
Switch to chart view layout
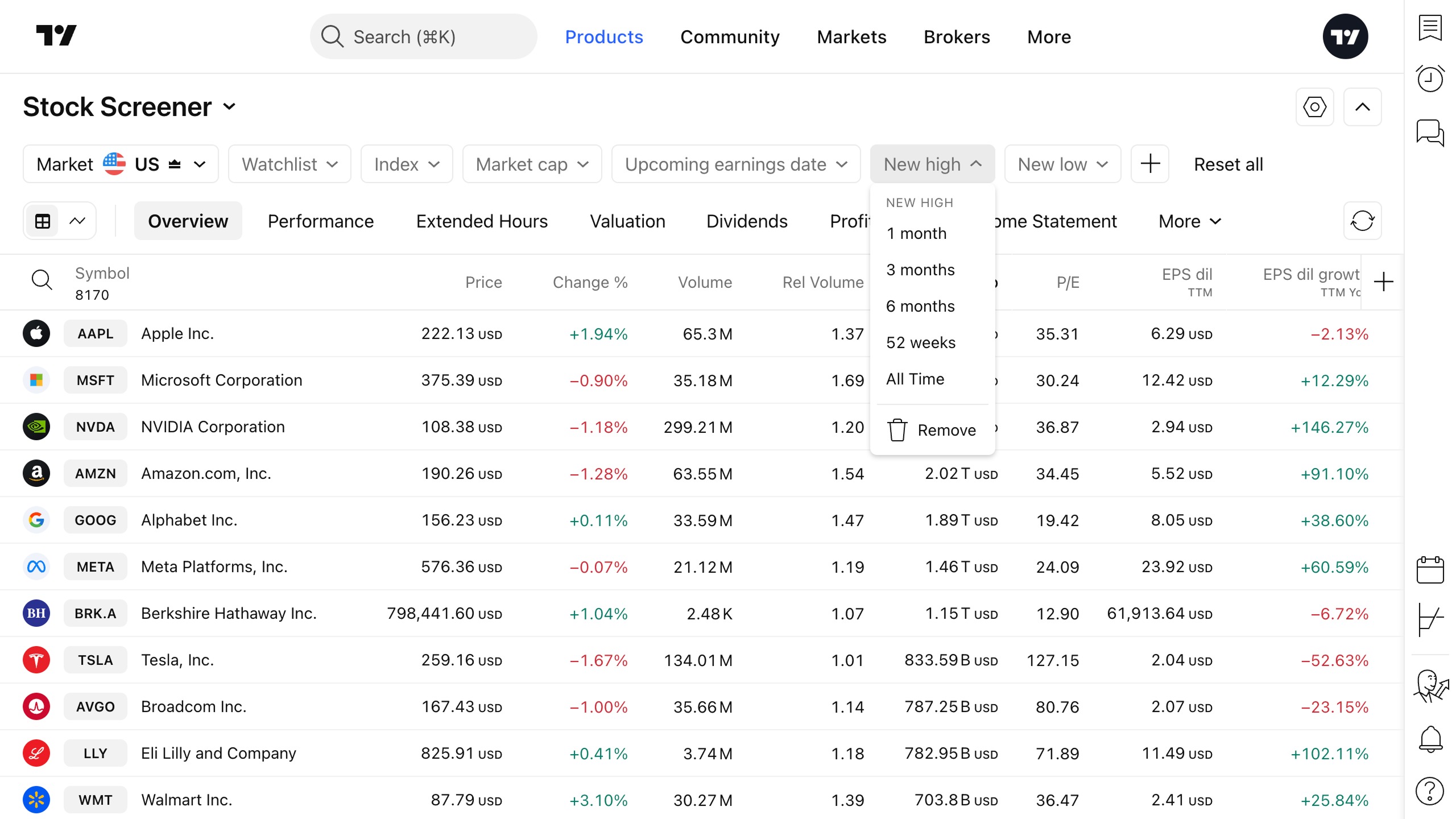(x=77, y=221)
